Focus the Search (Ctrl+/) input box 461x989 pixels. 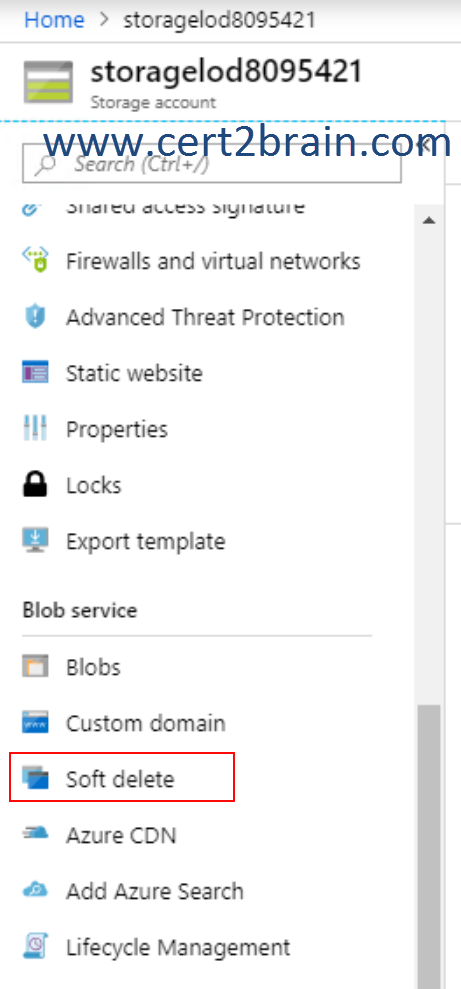212,164
